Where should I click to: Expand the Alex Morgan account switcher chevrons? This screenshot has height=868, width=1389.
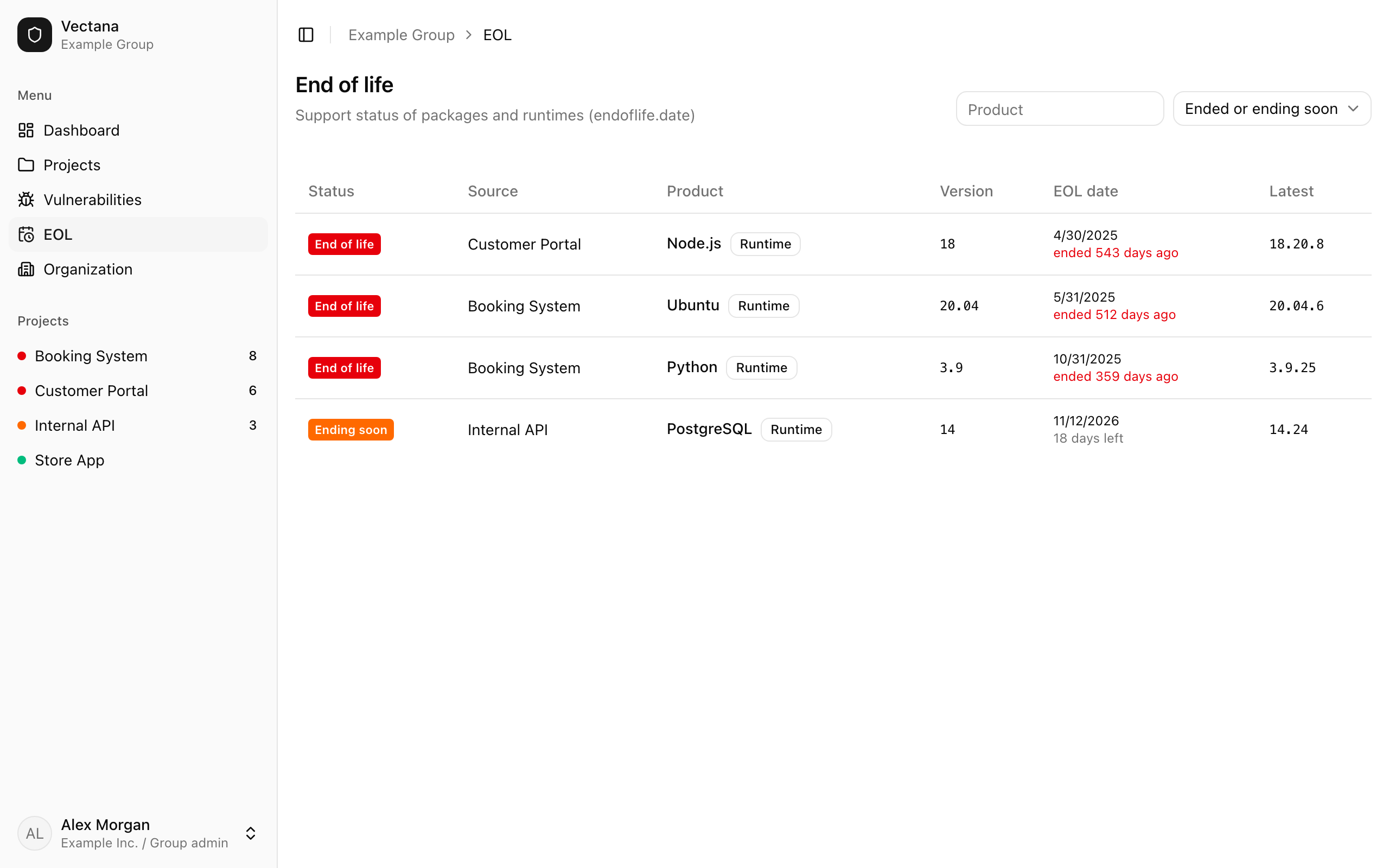251,833
